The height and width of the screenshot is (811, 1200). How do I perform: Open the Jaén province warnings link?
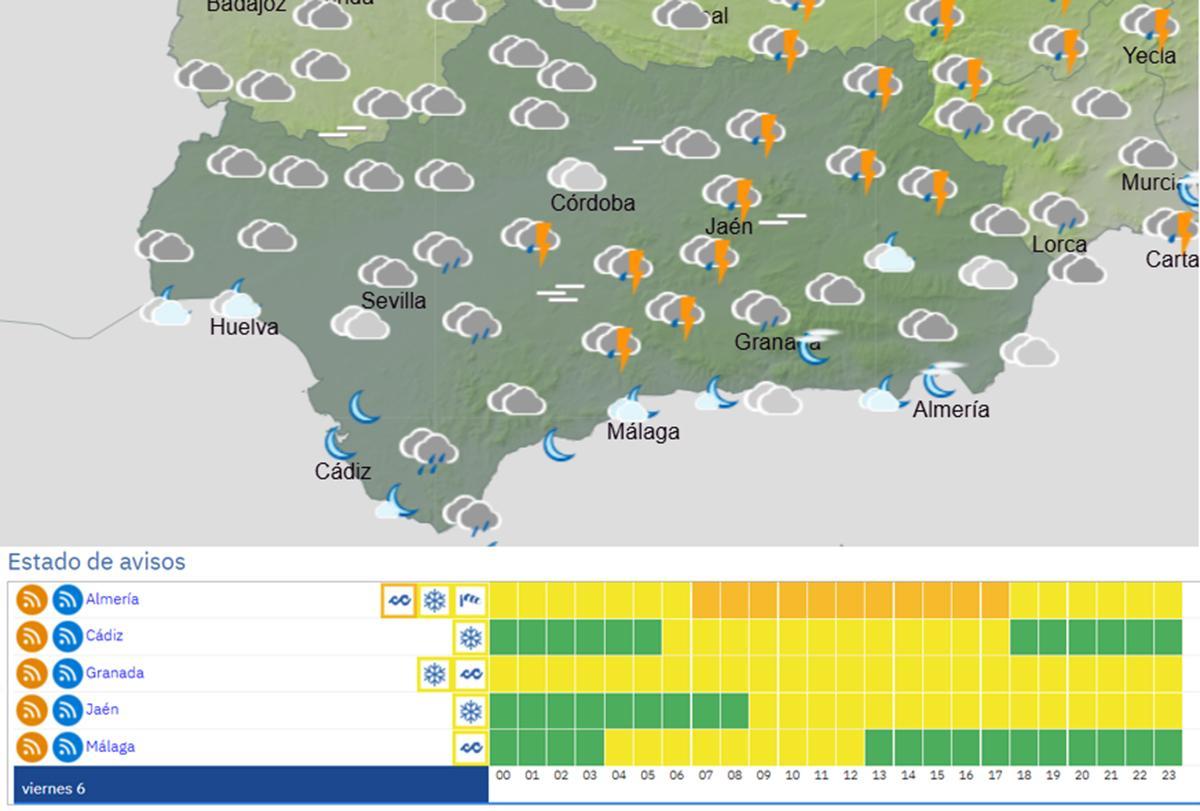[x=102, y=710]
